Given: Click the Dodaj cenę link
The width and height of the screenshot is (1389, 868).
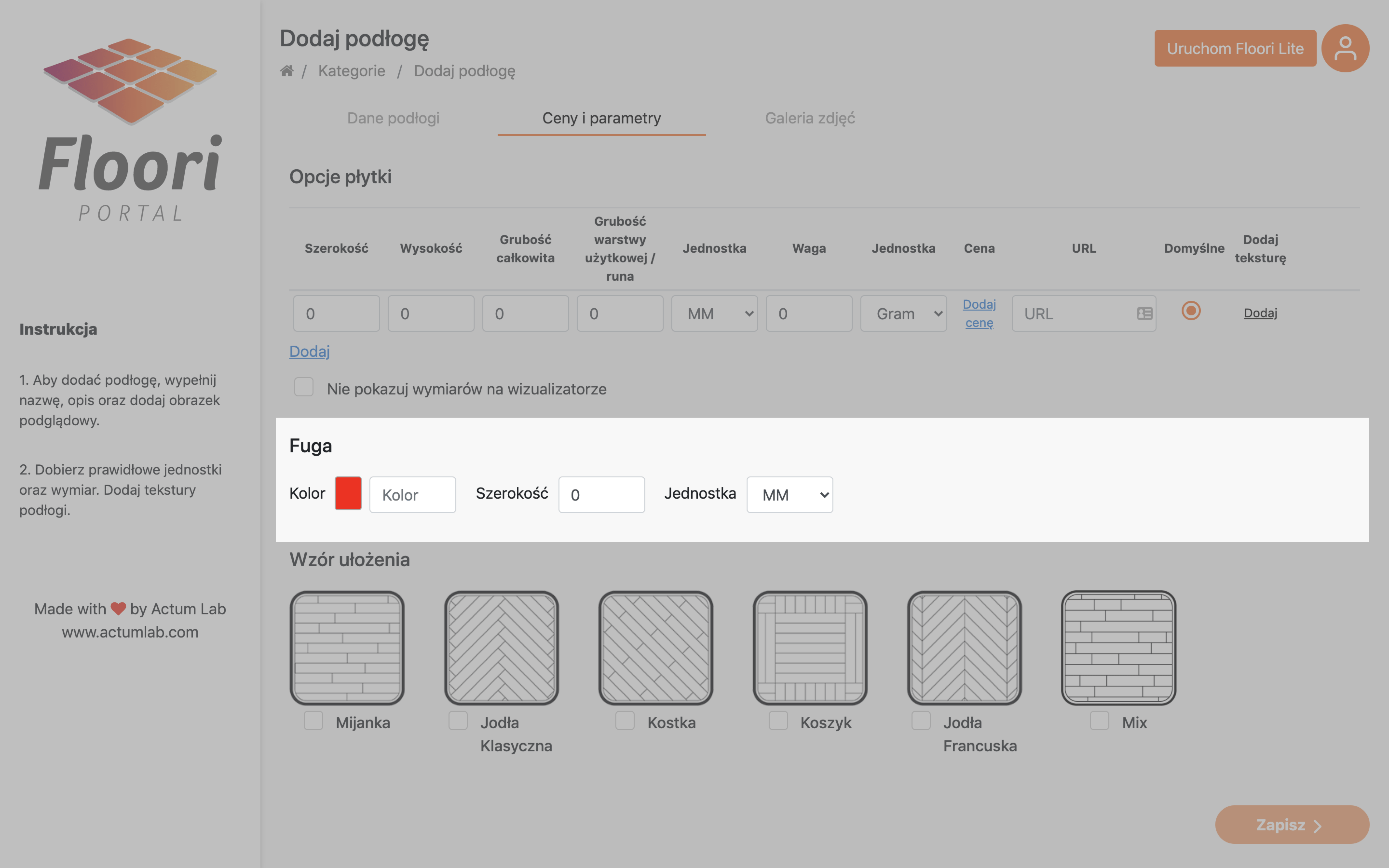Looking at the screenshot, I should (x=979, y=313).
